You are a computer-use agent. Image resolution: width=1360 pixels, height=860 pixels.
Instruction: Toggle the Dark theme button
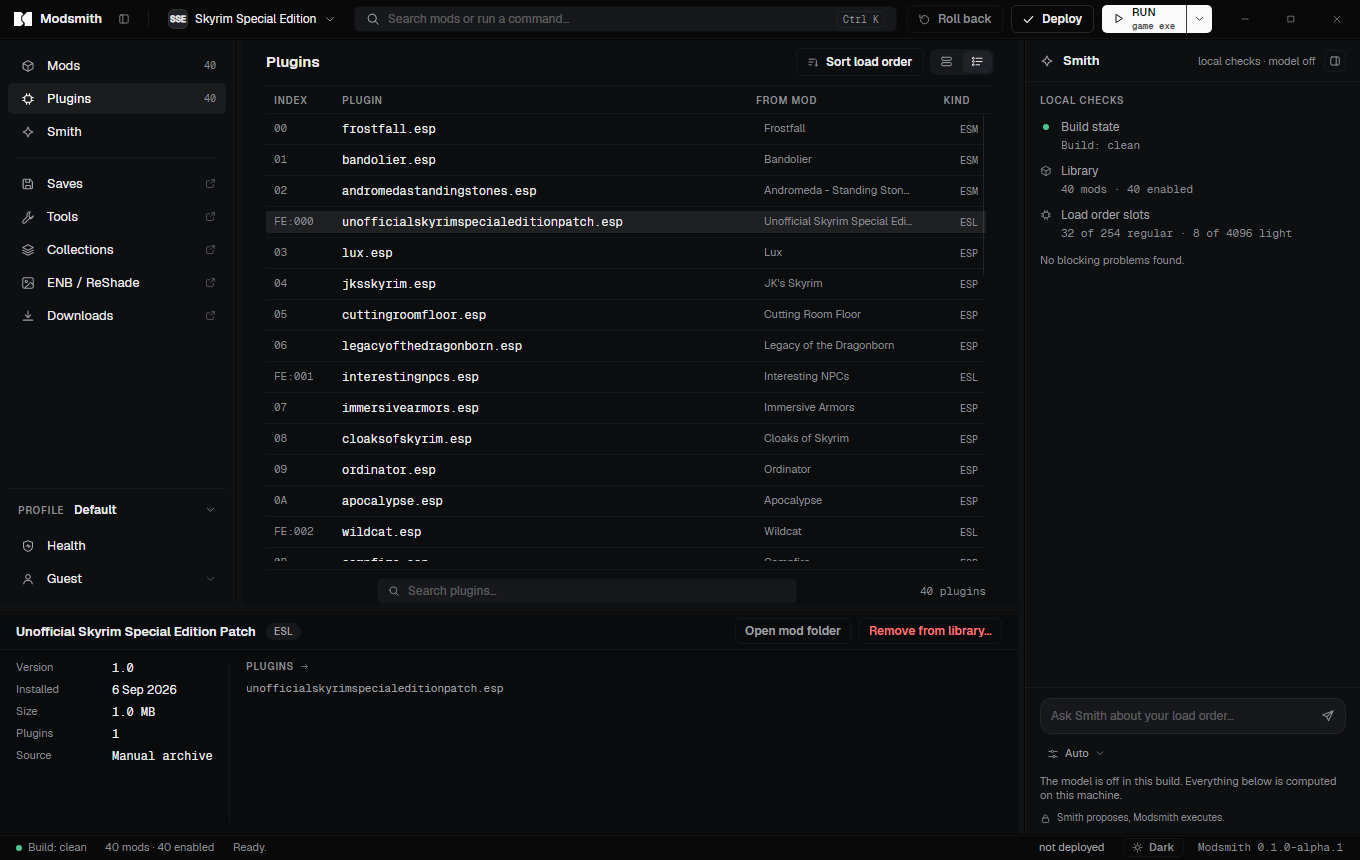(x=1152, y=847)
